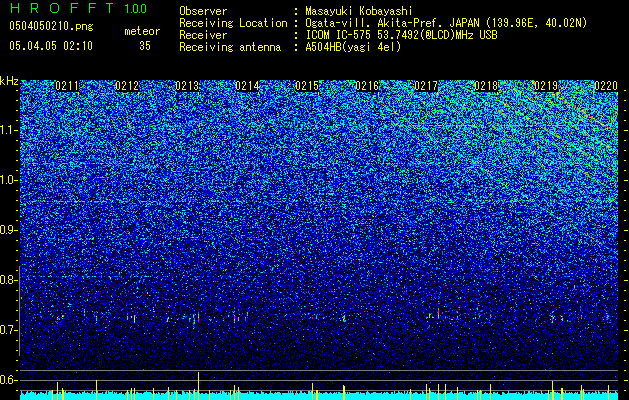Image resolution: width=629 pixels, height=400 pixels.
Task: Click the 0.7 frequency axis label
Action: tap(8, 331)
